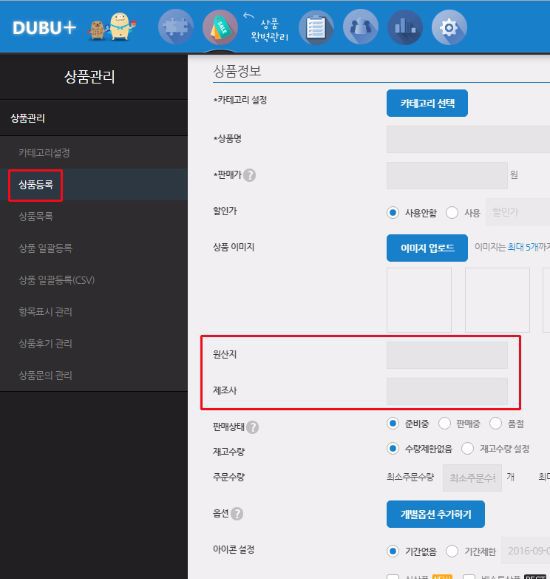The width and height of the screenshot is (550, 579).
Task: Open 상품 일괄등록(CSV) menu item
Action: click(57, 280)
